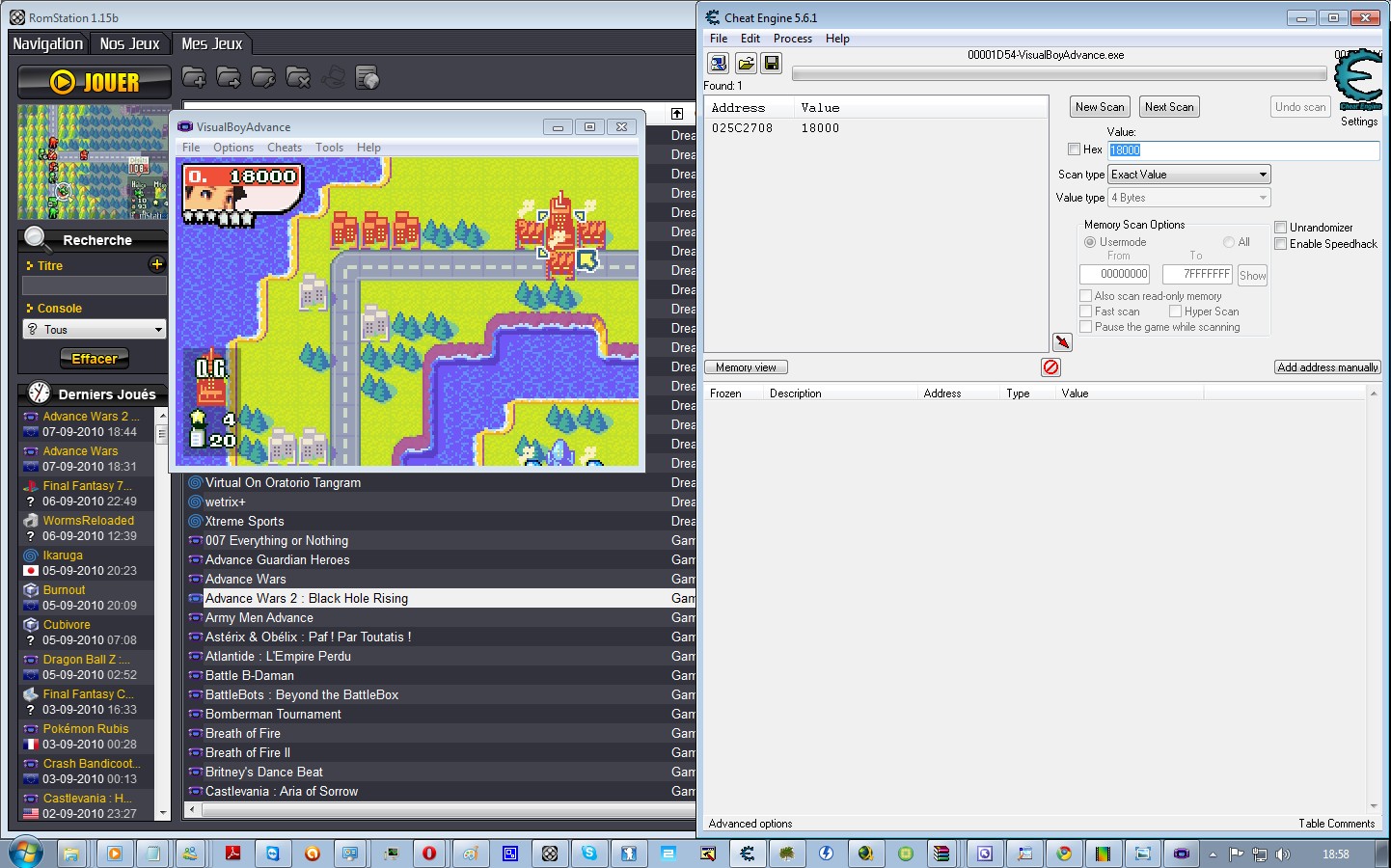
Task: Open the Scan type dropdown
Action: click(x=1188, y=175)
